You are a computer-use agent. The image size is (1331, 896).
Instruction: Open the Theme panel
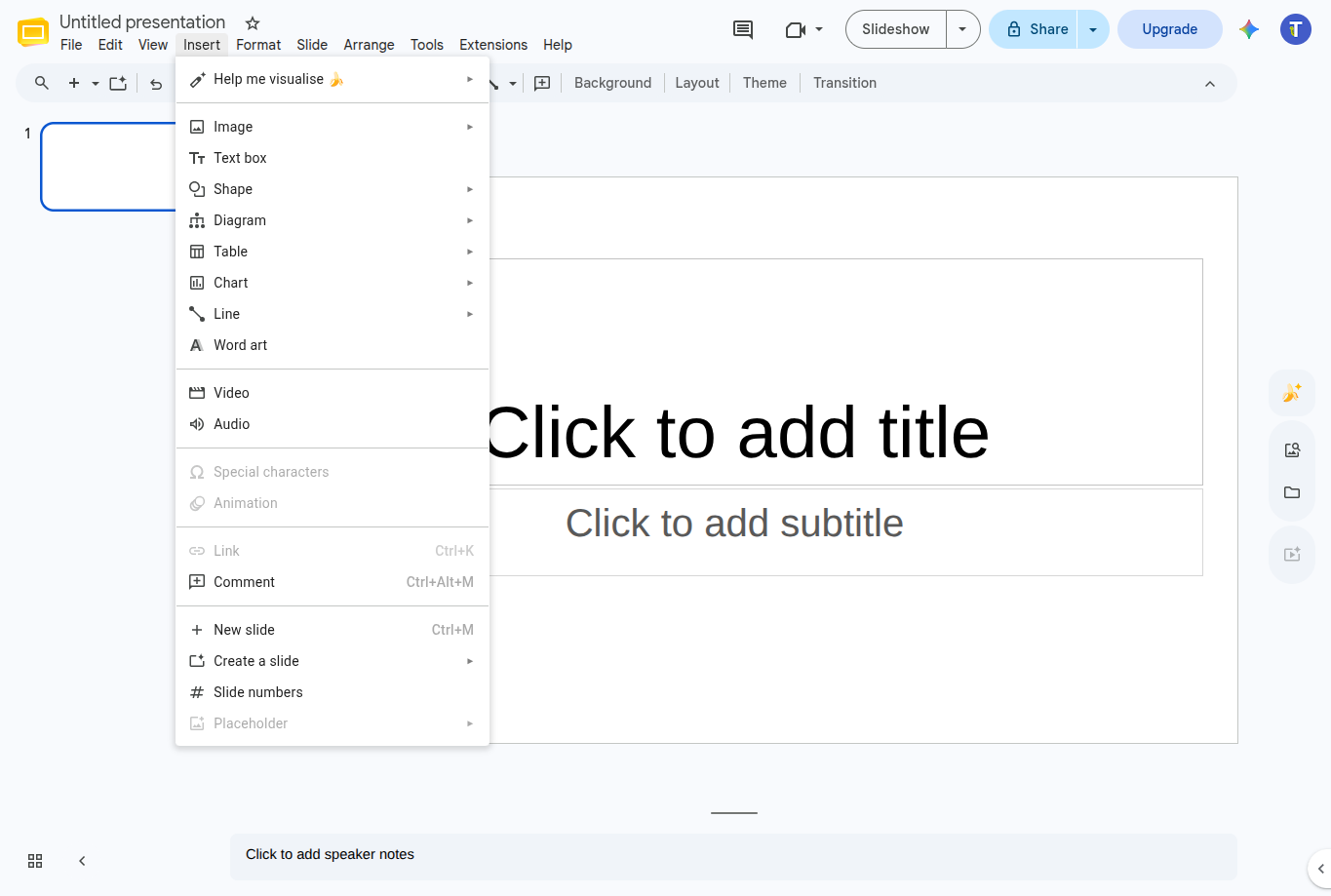764,83
